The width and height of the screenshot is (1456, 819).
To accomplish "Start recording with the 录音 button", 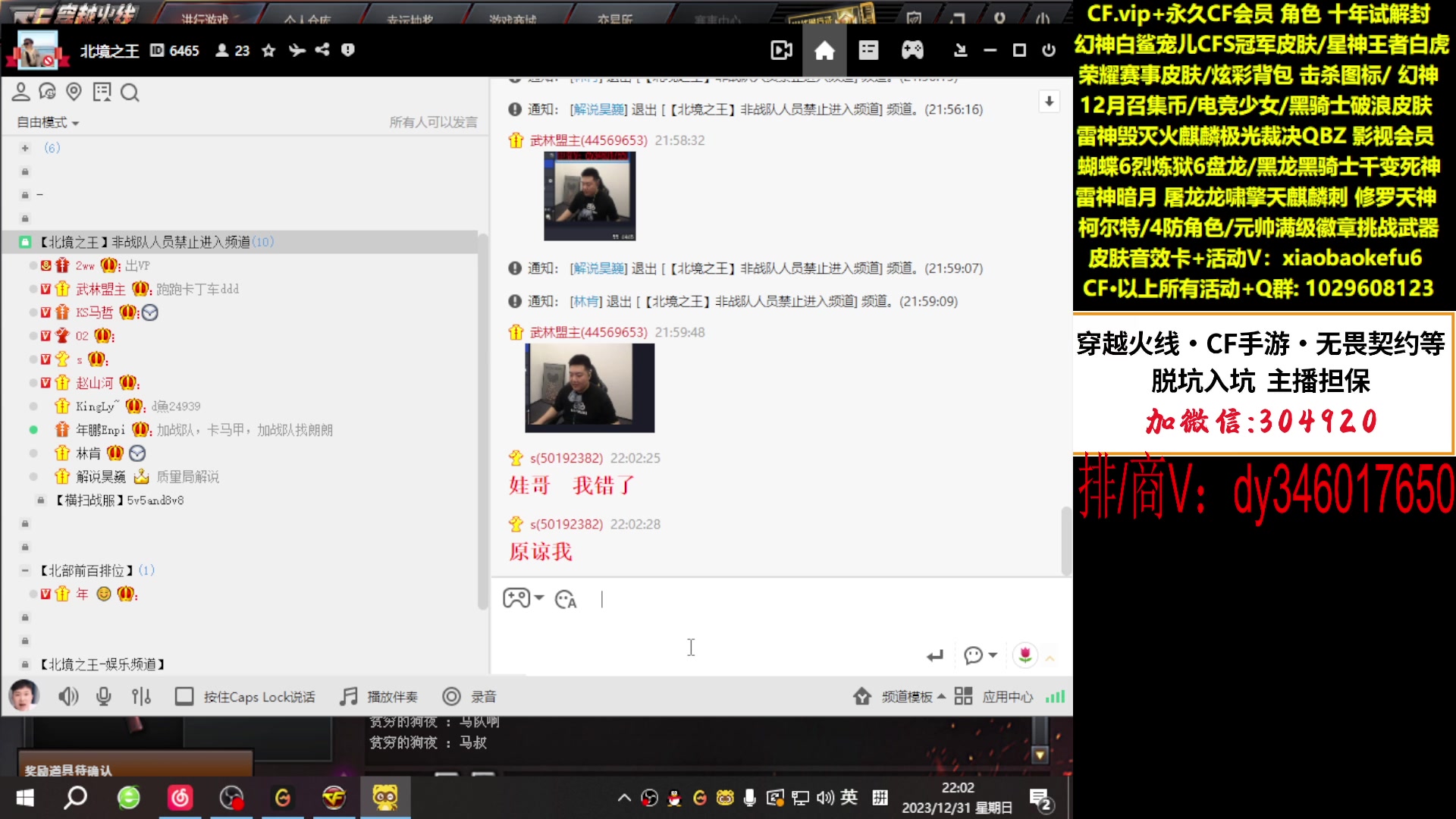I will (469, 696).
